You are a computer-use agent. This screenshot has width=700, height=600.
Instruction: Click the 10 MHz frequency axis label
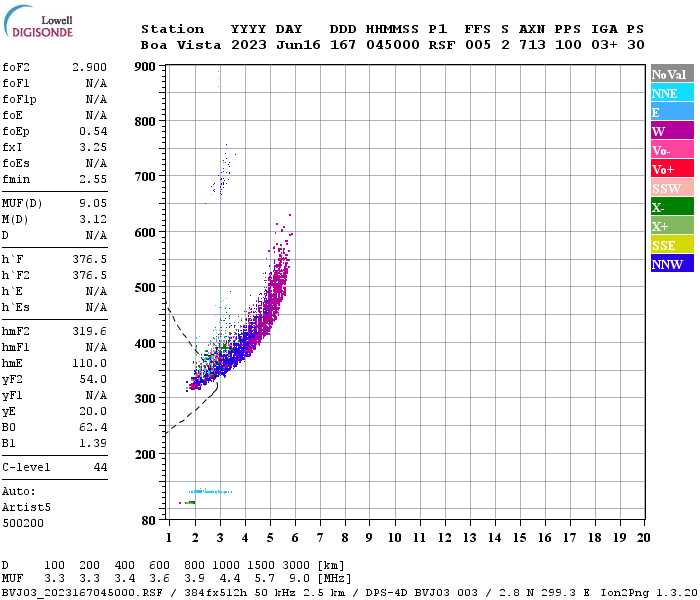pyautogui.click(x=395, y=538)
